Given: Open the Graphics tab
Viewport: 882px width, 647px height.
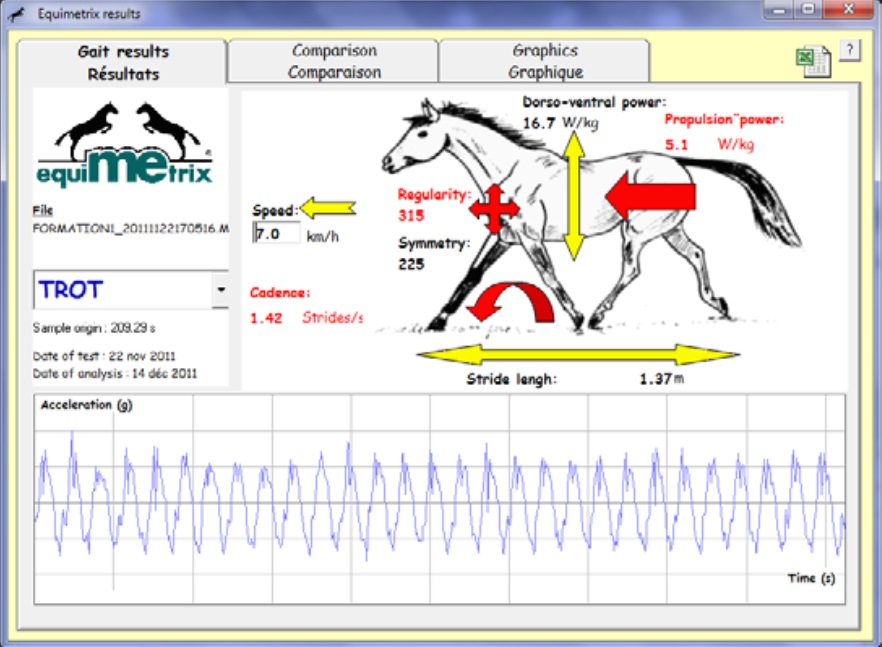Looking at the screenshot, I should point(545,61).
